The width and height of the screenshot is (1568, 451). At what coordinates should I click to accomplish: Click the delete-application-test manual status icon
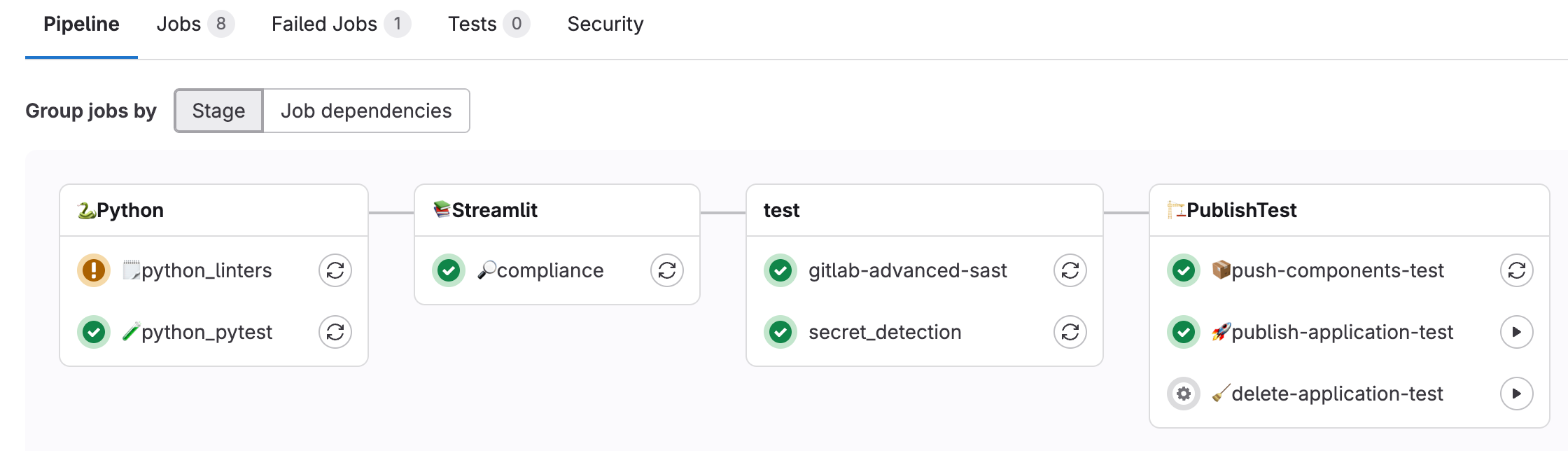point(1184,394)
